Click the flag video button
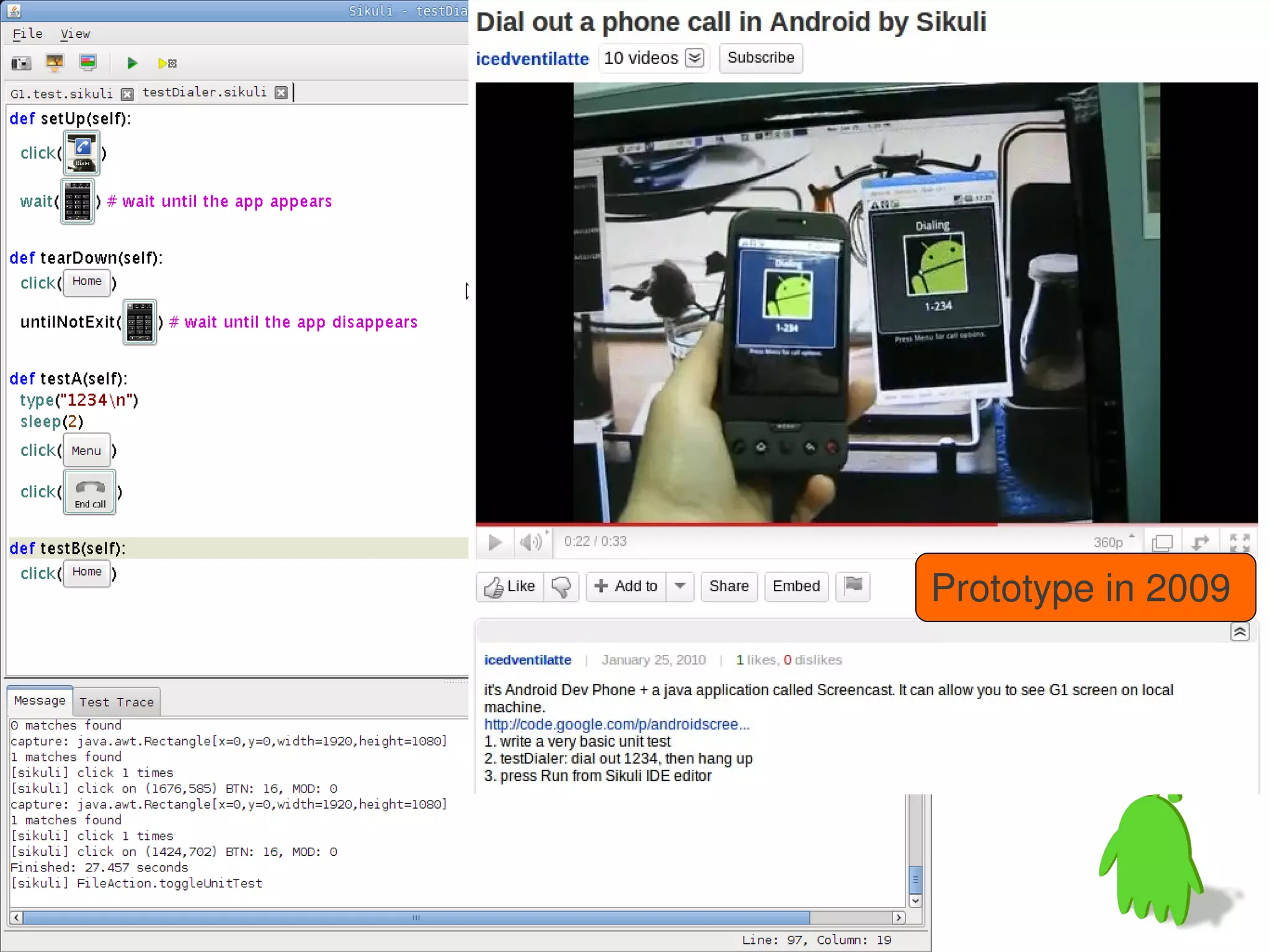 click(x=853, y=586)
